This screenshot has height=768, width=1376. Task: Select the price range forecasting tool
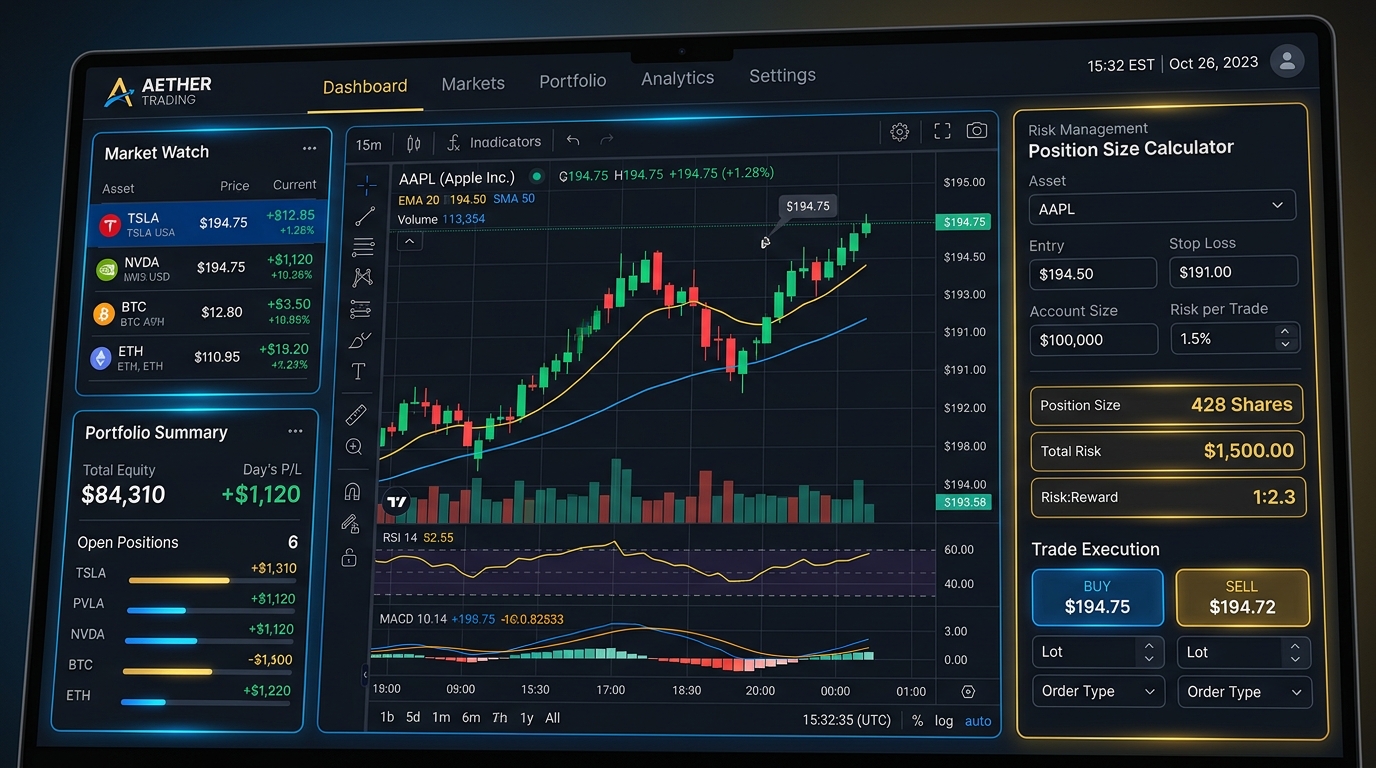pos(361,309)
